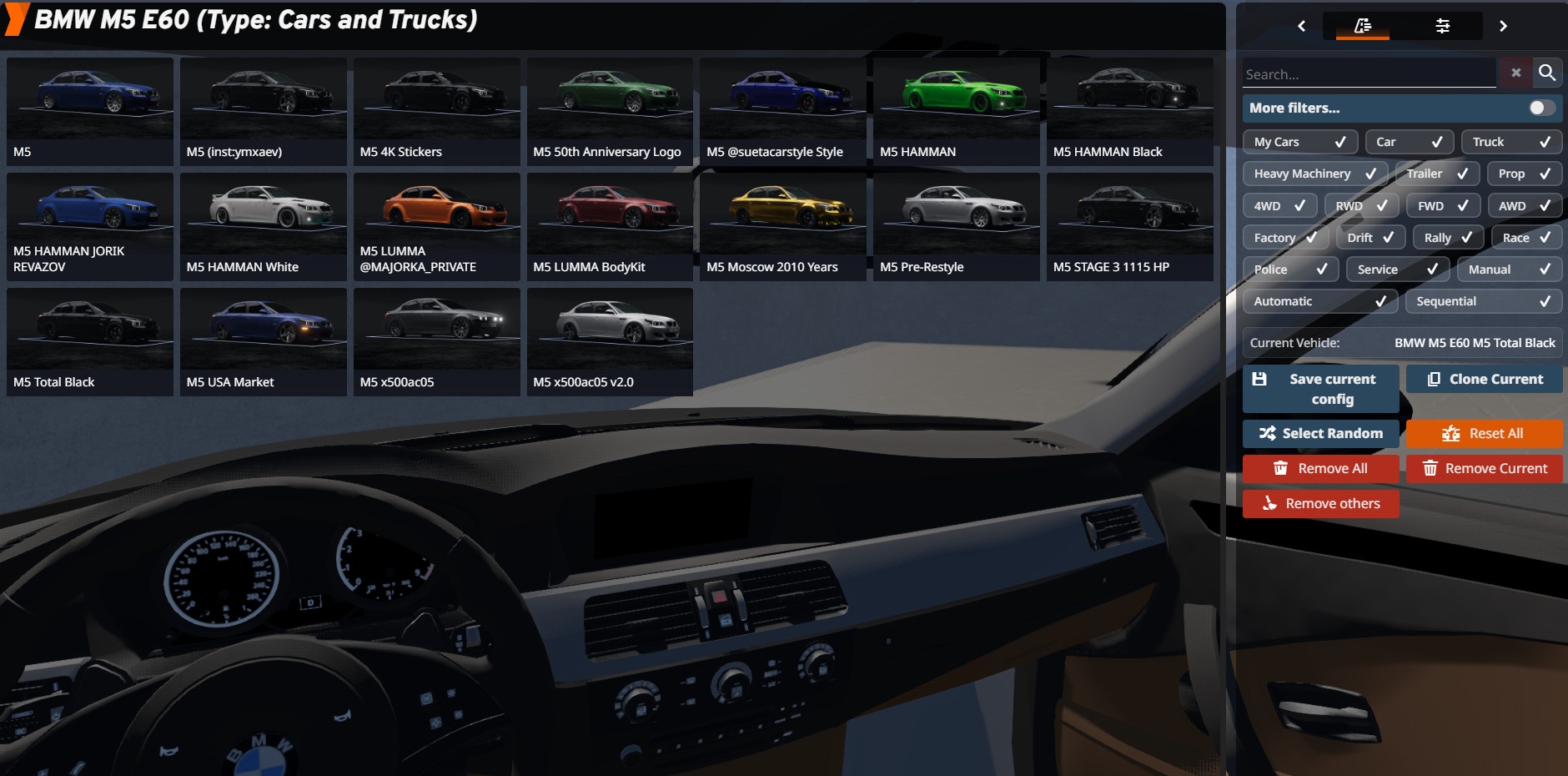Toggle the FWD drivetrain filter
This screenshot has width=1568, height=776.
1443,205
